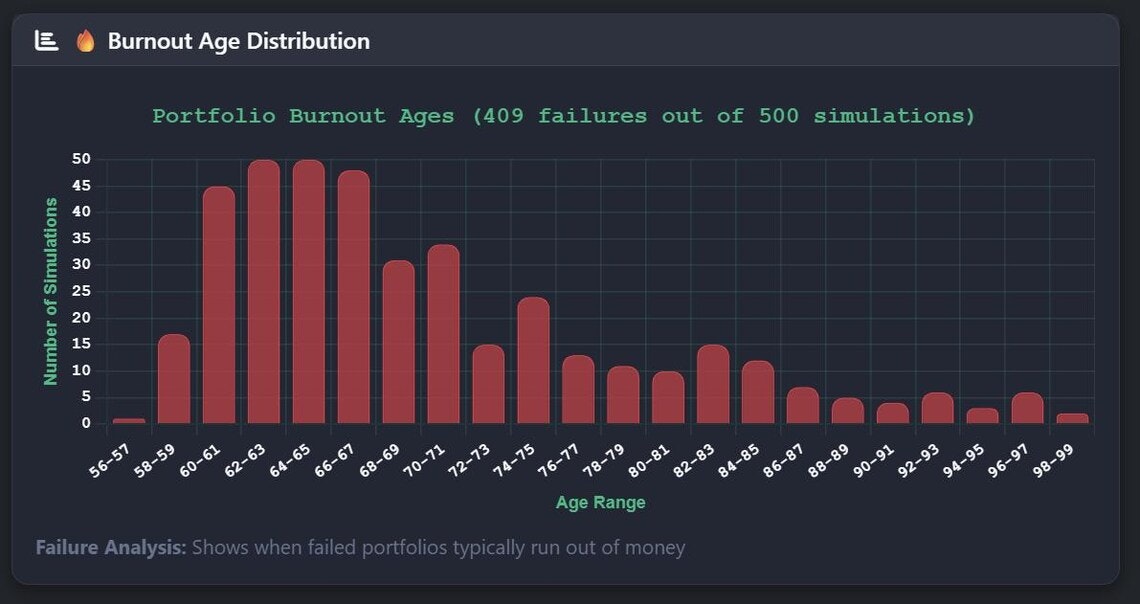
Task: Select the 64-65 age bar
Action: pyautogui.click(x=309, y=291)
